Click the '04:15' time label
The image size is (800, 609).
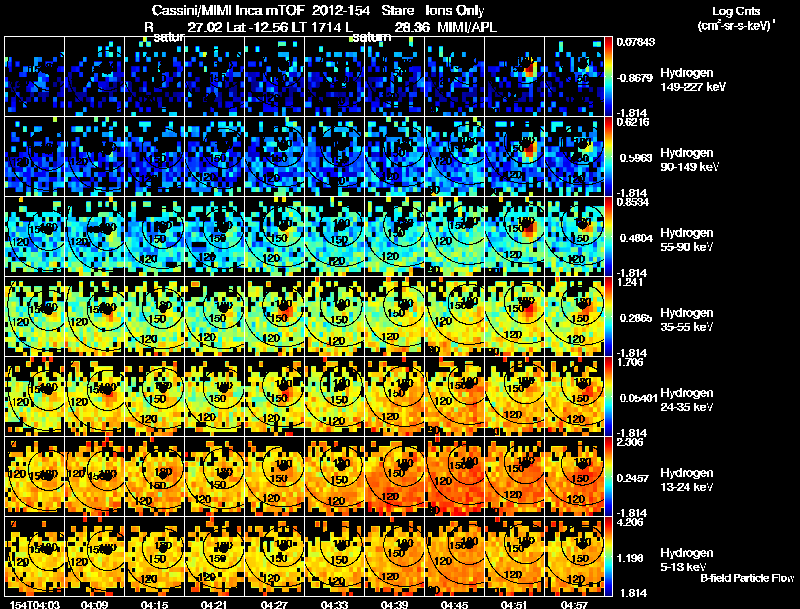tap(155, 604)
